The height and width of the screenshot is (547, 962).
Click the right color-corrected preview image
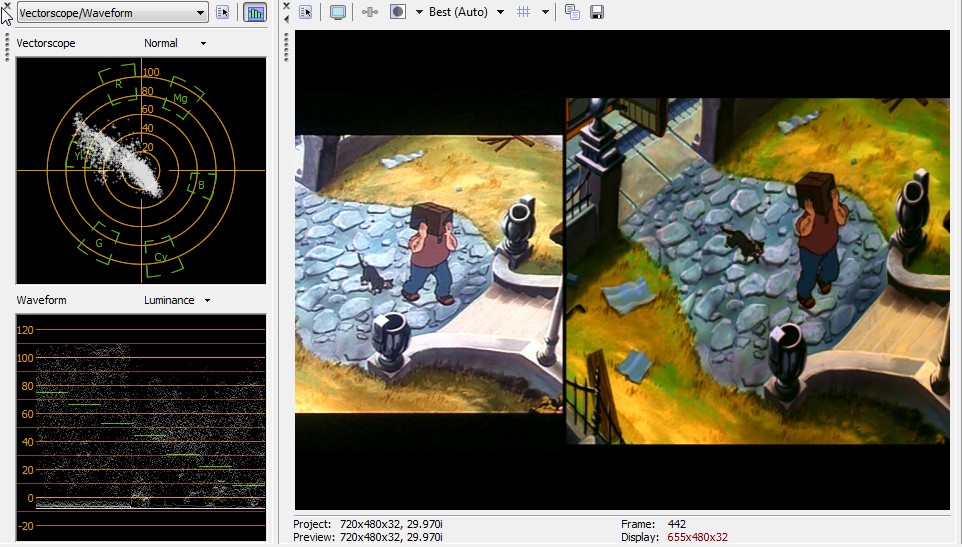click(x=757, y=270)
